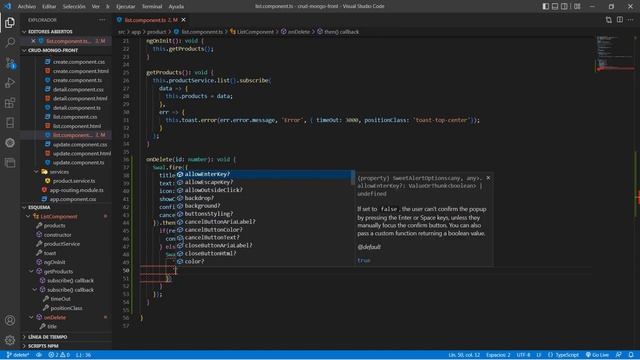640x360 pixels.
Task: Close list.component.ts in open editors
Action: (x=33, y=41)
